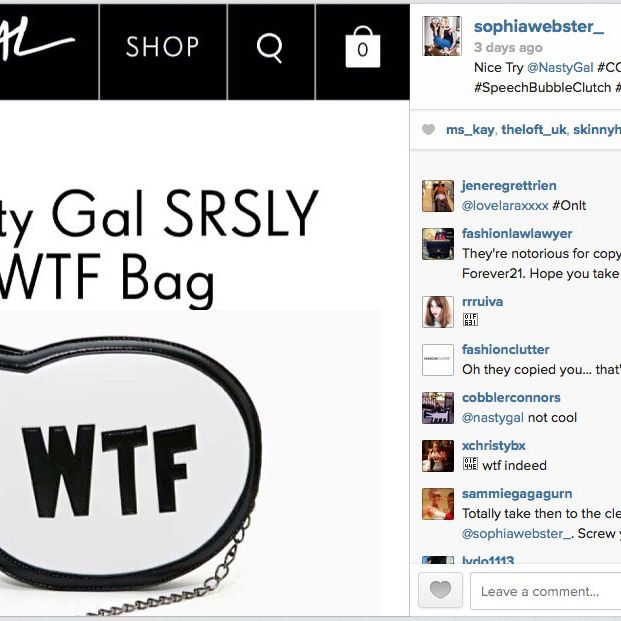Click the Leave a comment field
Image resolution: width=621 pixels, height=621 pixels.
[546, 591]
